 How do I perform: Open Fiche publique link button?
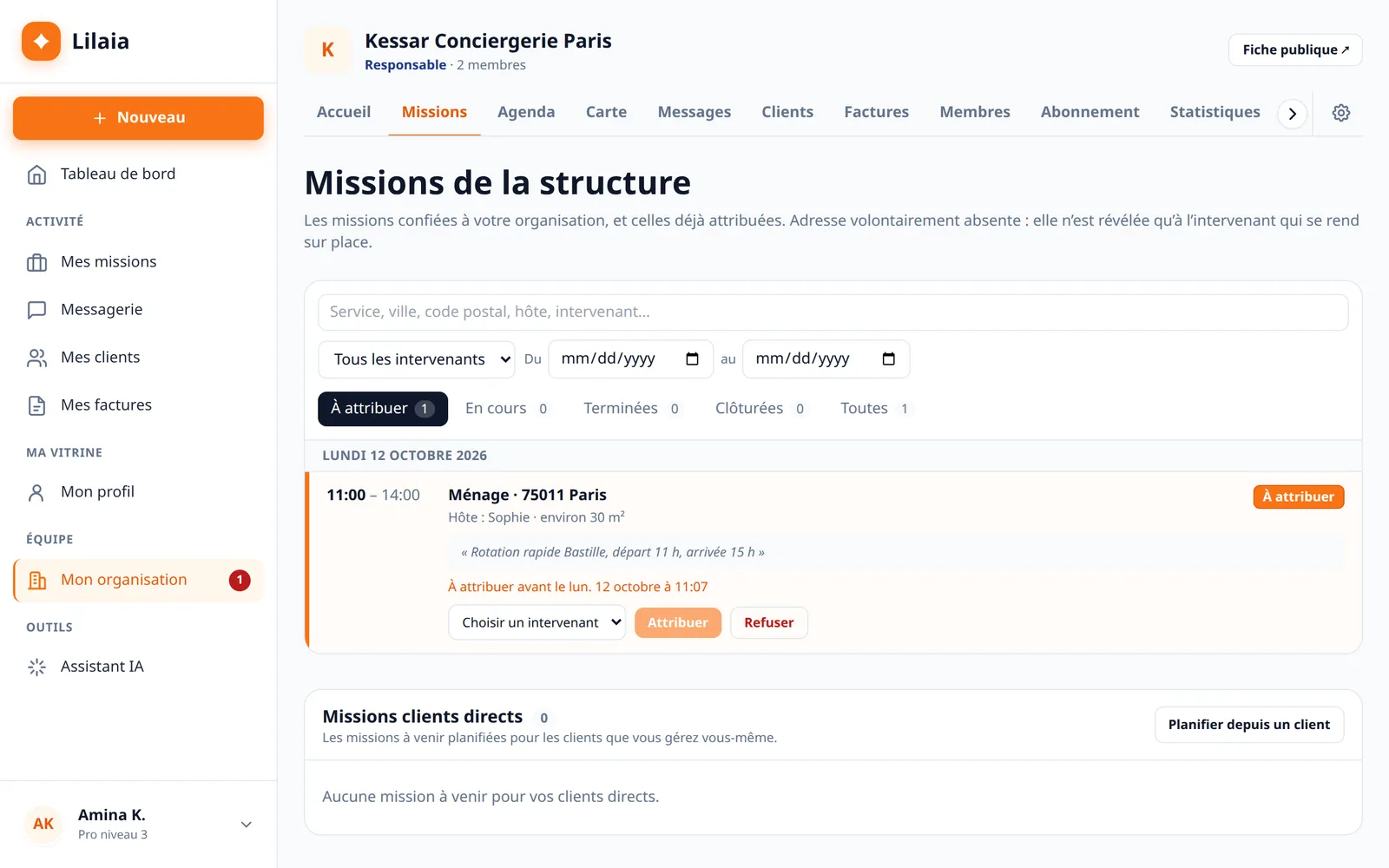pos(1295,49)
